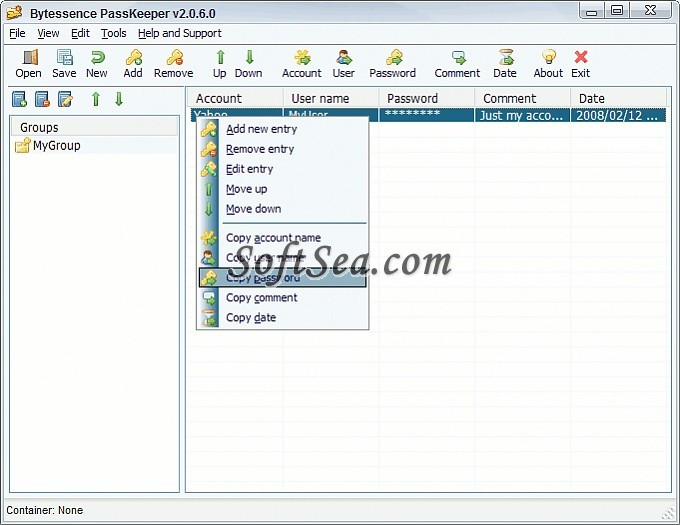The height and width of the screenshot is (525, 680).
Task: Click the edit group pencil icon
Action: [x=65, y=99]
